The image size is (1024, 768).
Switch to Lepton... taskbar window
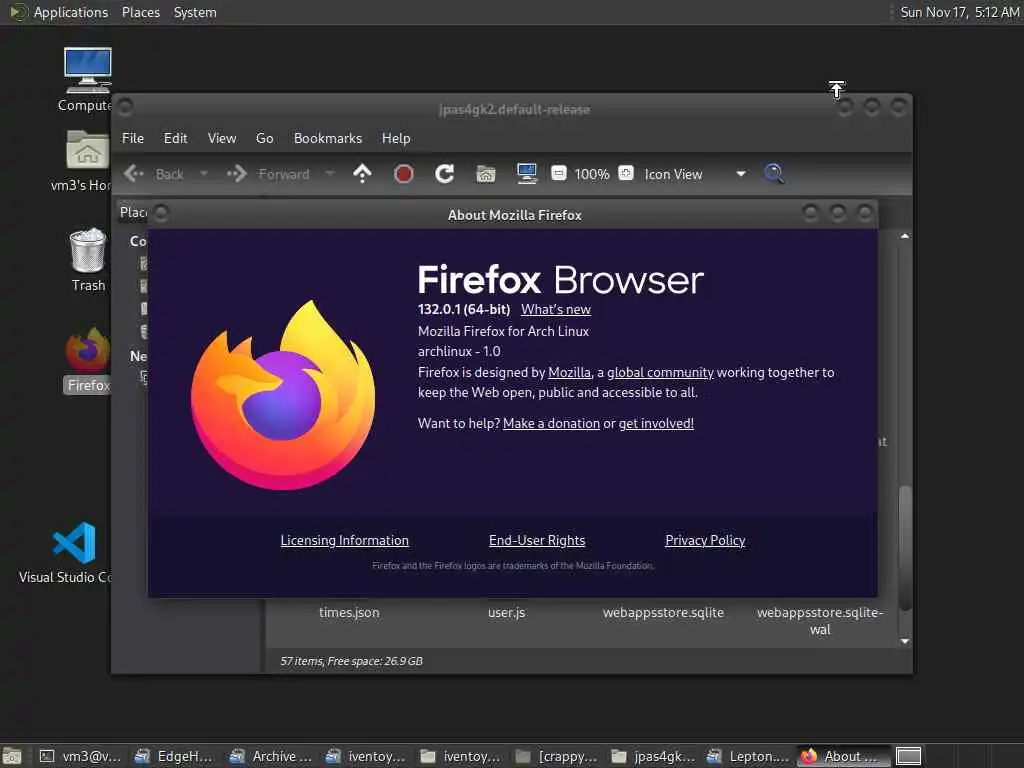[x=748, y=756]
